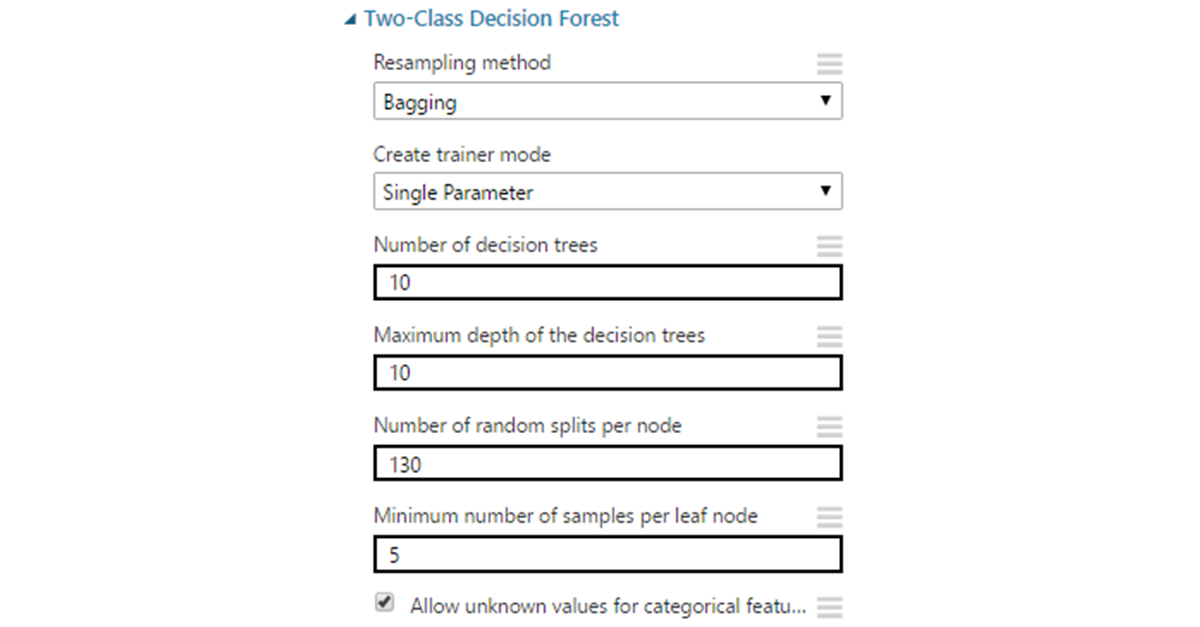
Task: Open the menu icon beside random splits per node
Action: pos(829,427)
